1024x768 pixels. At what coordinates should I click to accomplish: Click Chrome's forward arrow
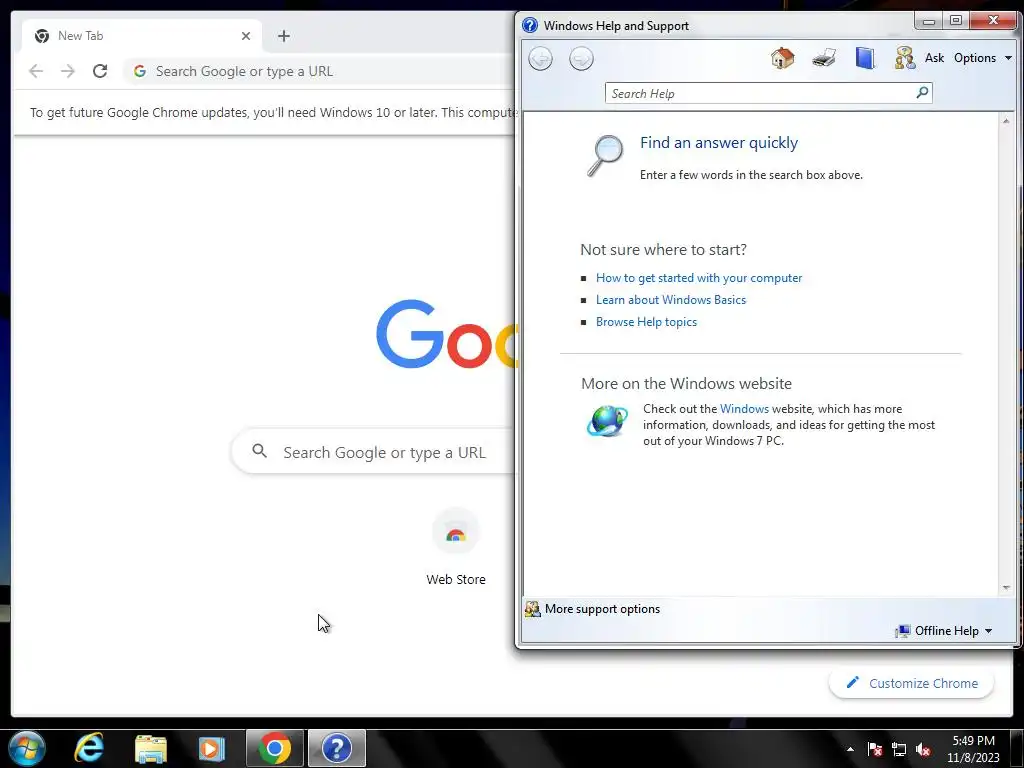(x=68, y=71)
